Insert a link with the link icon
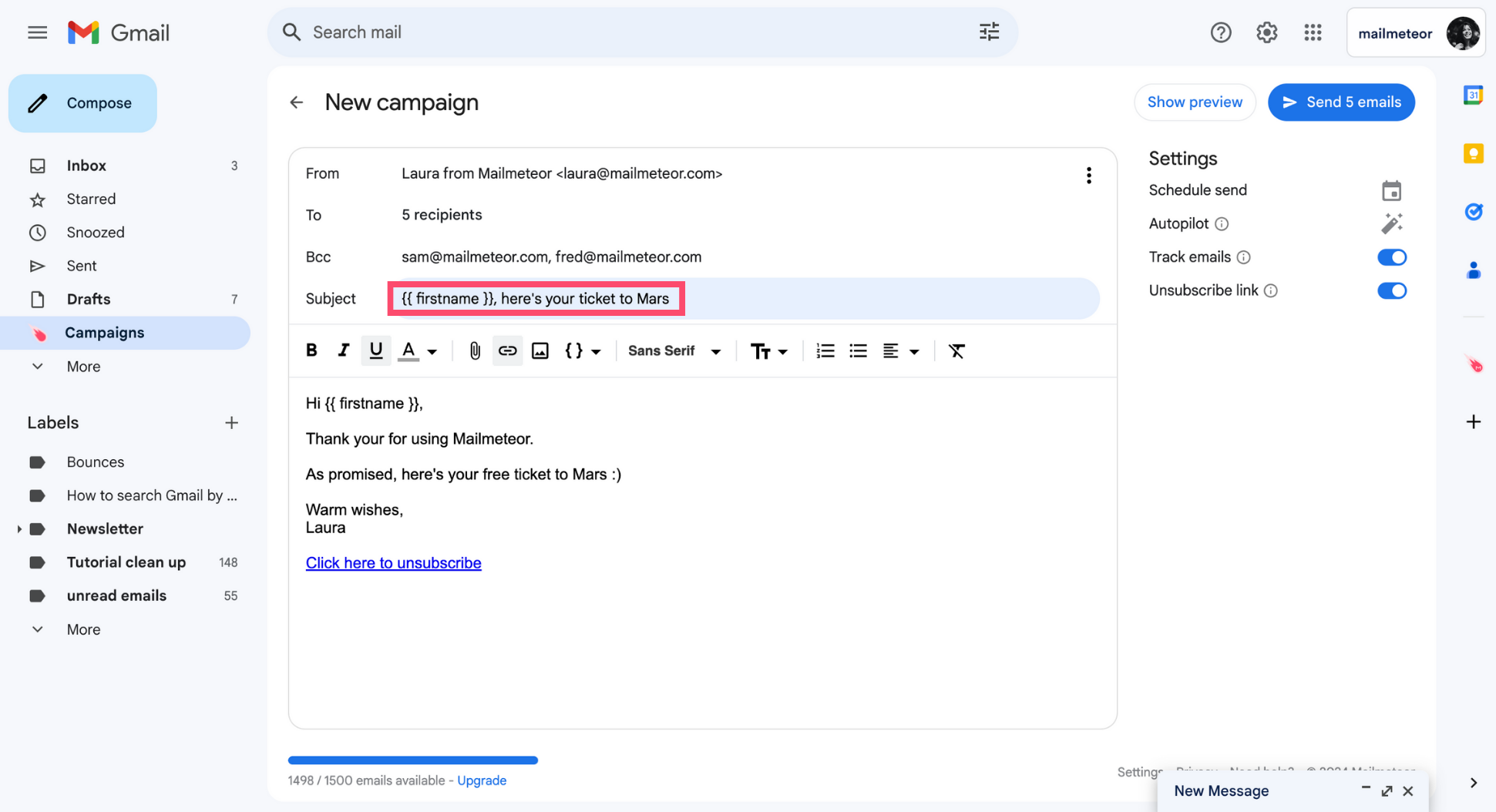 [506, 351]
